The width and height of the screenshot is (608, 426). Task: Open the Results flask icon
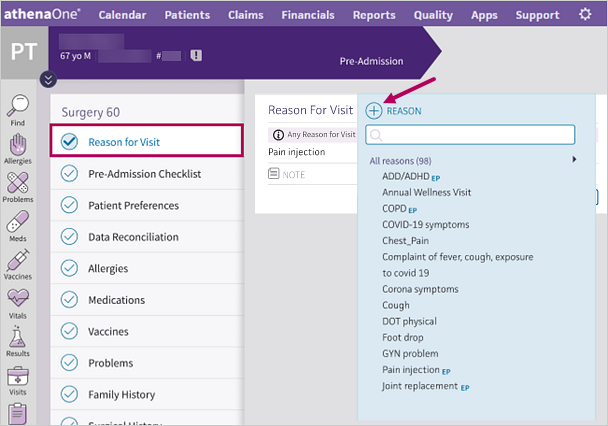tap(18, 339)
